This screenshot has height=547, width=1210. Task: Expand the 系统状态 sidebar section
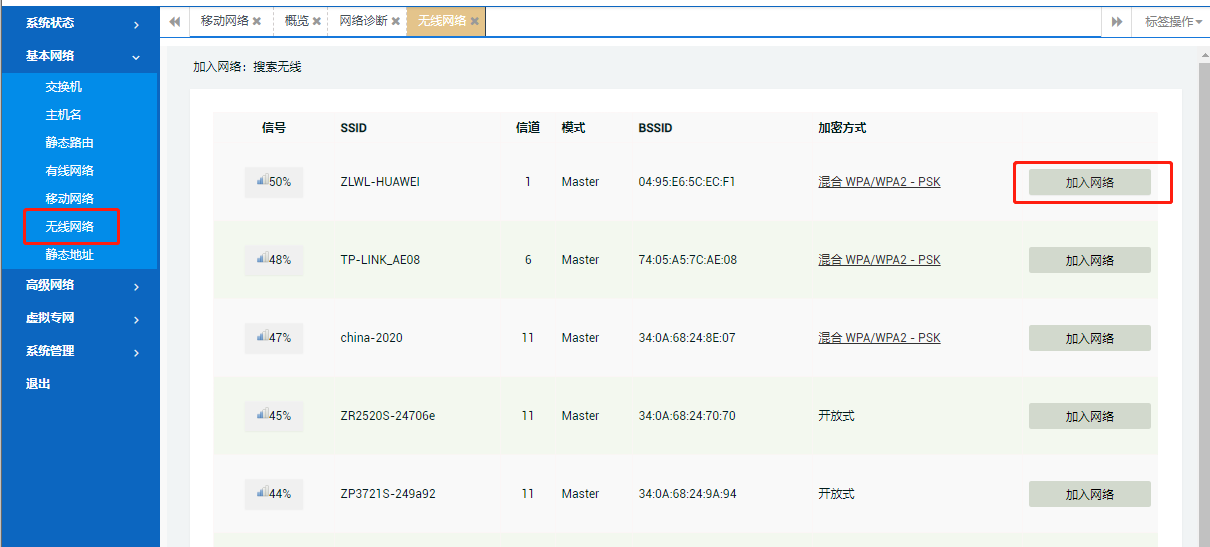point(80,23)
